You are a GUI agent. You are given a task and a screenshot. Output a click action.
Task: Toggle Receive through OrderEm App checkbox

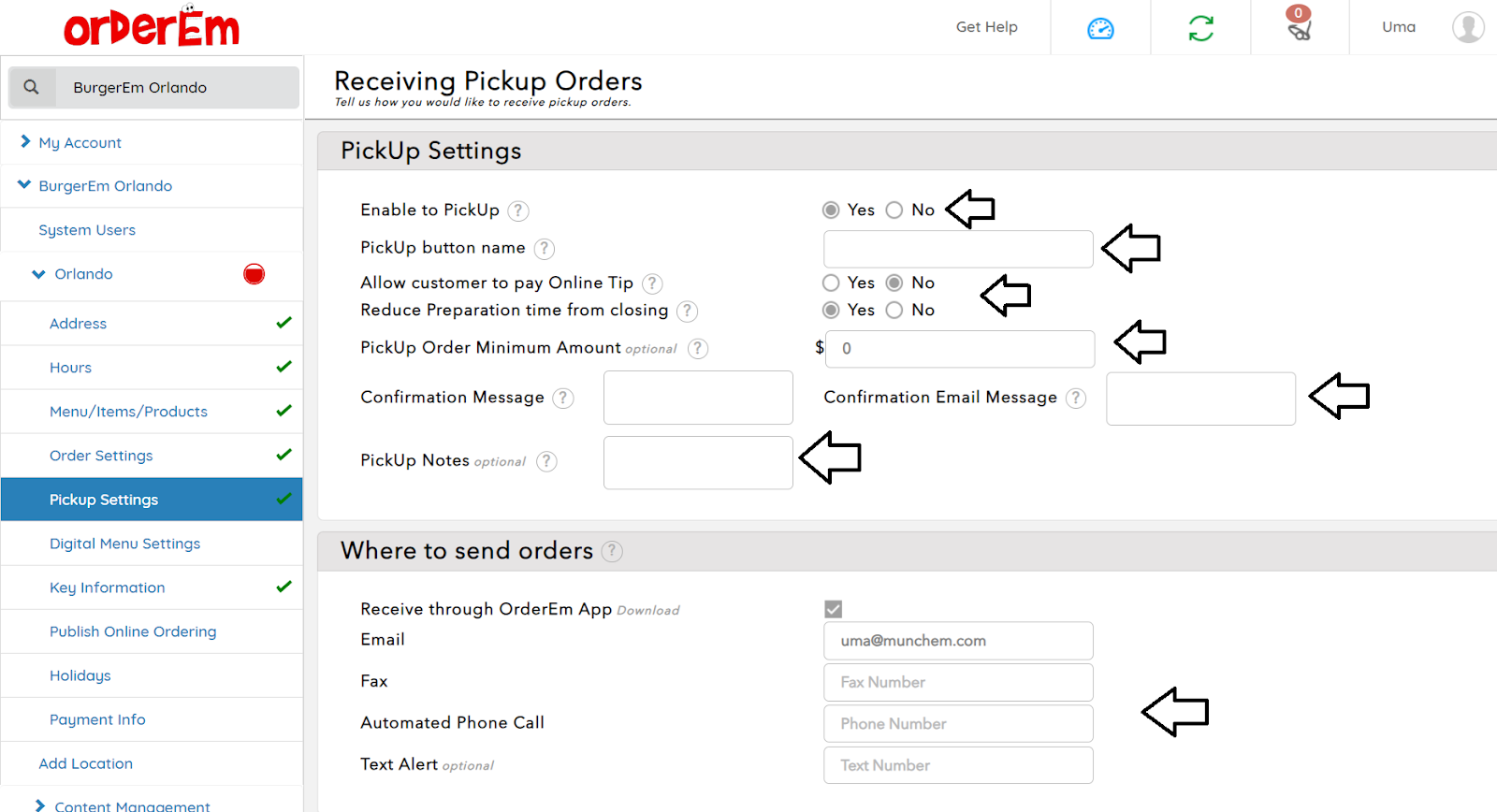(x=833, y=609)
